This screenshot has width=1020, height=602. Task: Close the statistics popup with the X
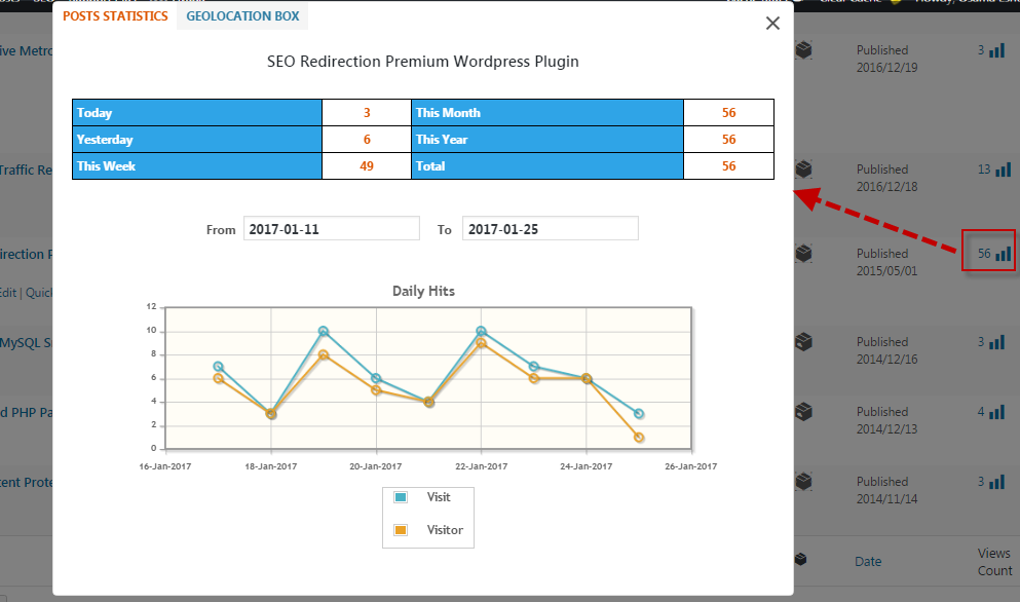772,22
